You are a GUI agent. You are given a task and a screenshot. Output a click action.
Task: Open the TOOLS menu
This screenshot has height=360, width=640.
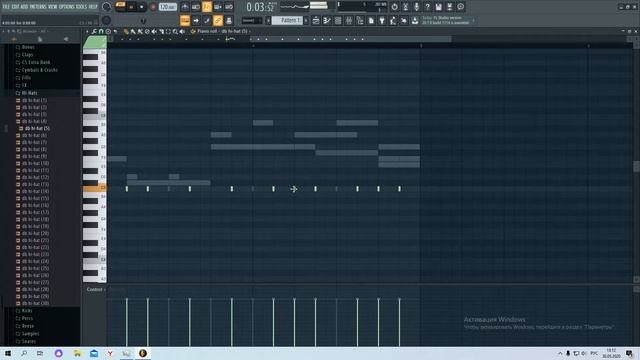pyautogui.click(x=81, y=7)
